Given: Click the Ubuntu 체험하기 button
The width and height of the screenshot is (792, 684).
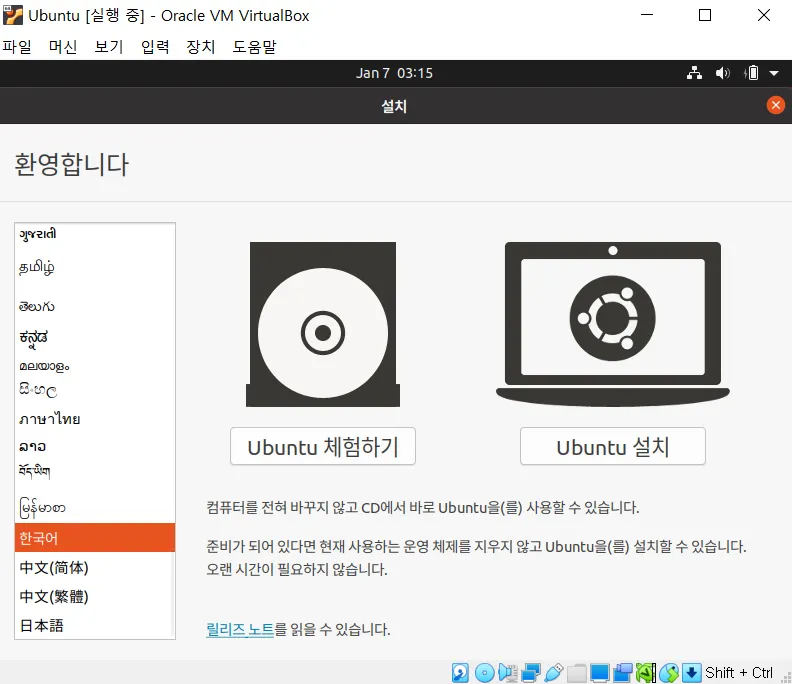Looking at the screenshot, I should point(323,446).
